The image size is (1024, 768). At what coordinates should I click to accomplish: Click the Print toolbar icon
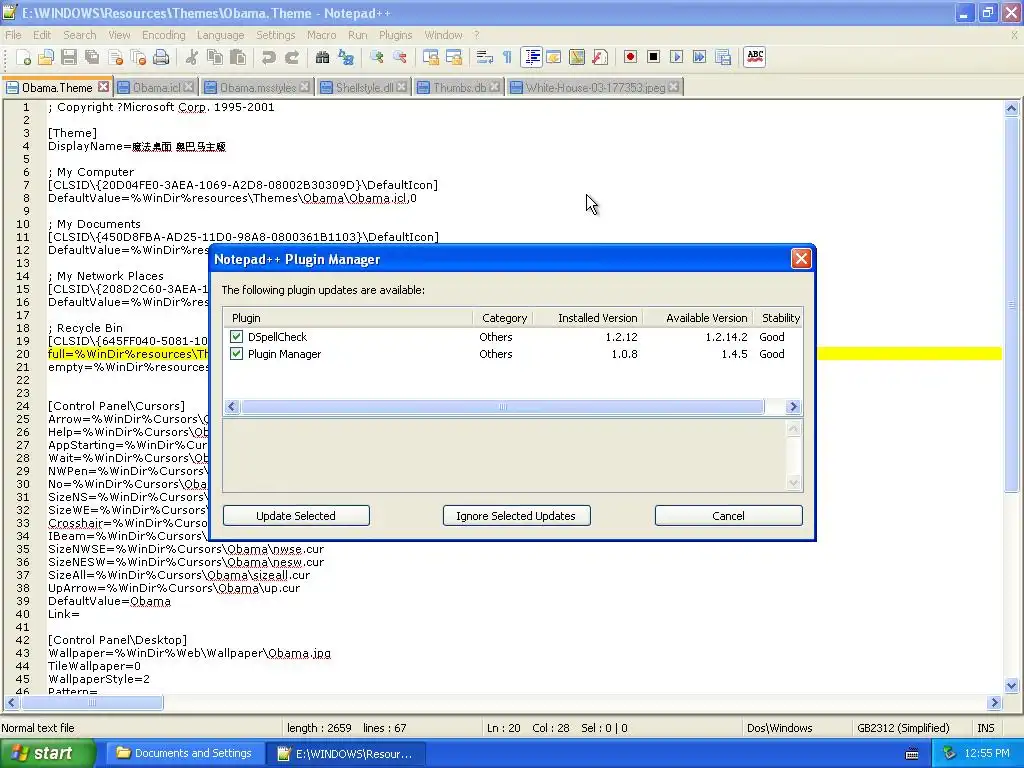[161, 57]
